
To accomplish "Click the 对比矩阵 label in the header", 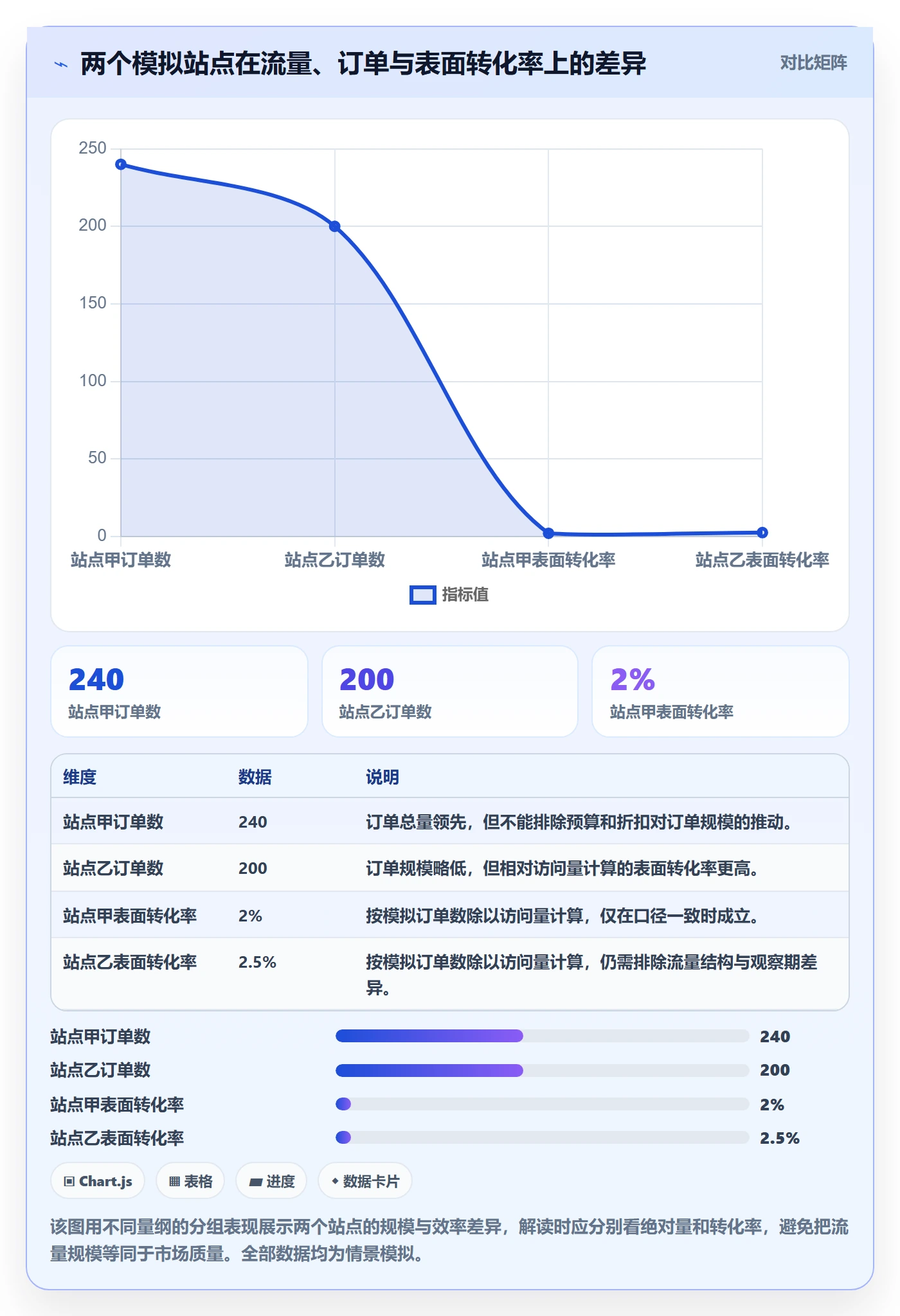I will (x=813, y=63).
